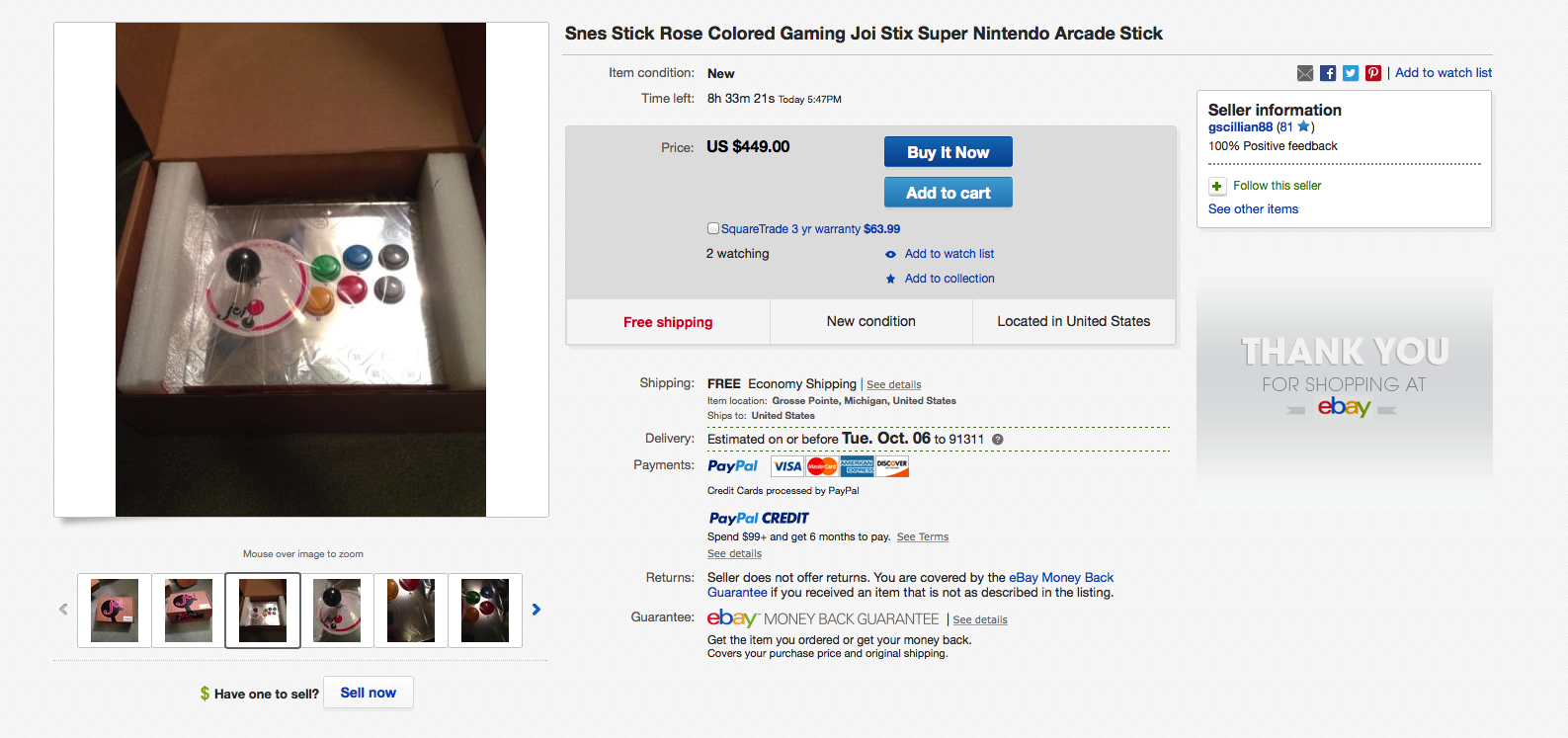
Task: Click the Sell now button
Action: (x=369, y=693)
